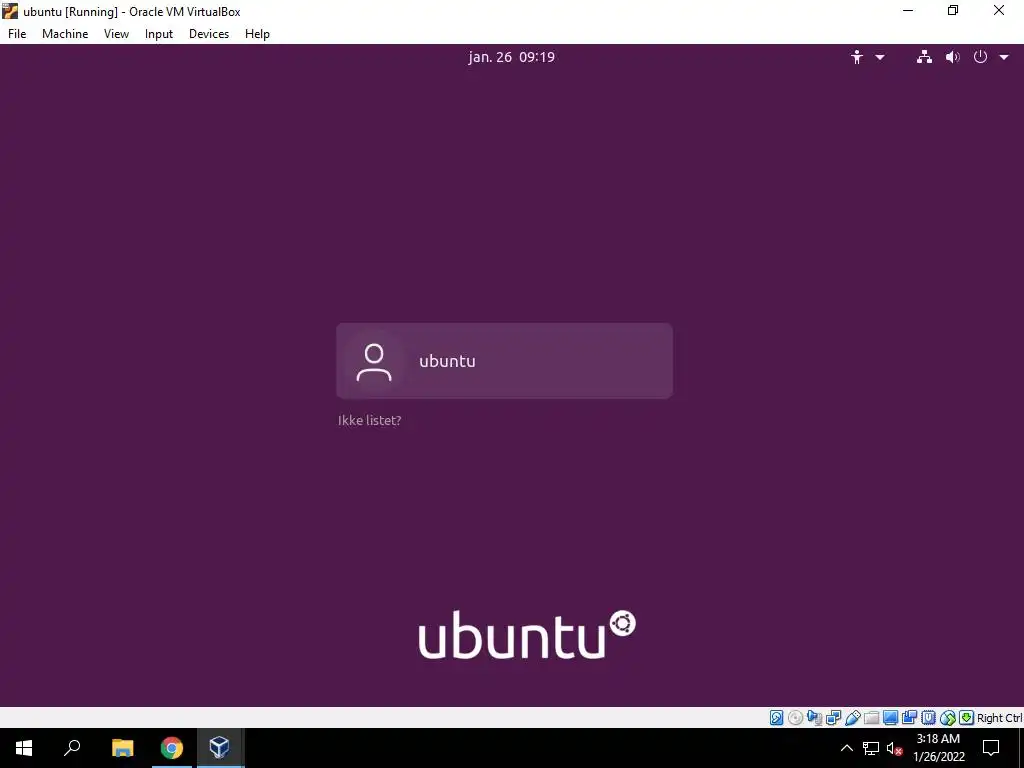This screenshot has width=1024, height=768.
Task: Expand the accessibility dropdown arrow
Action: 880,57
